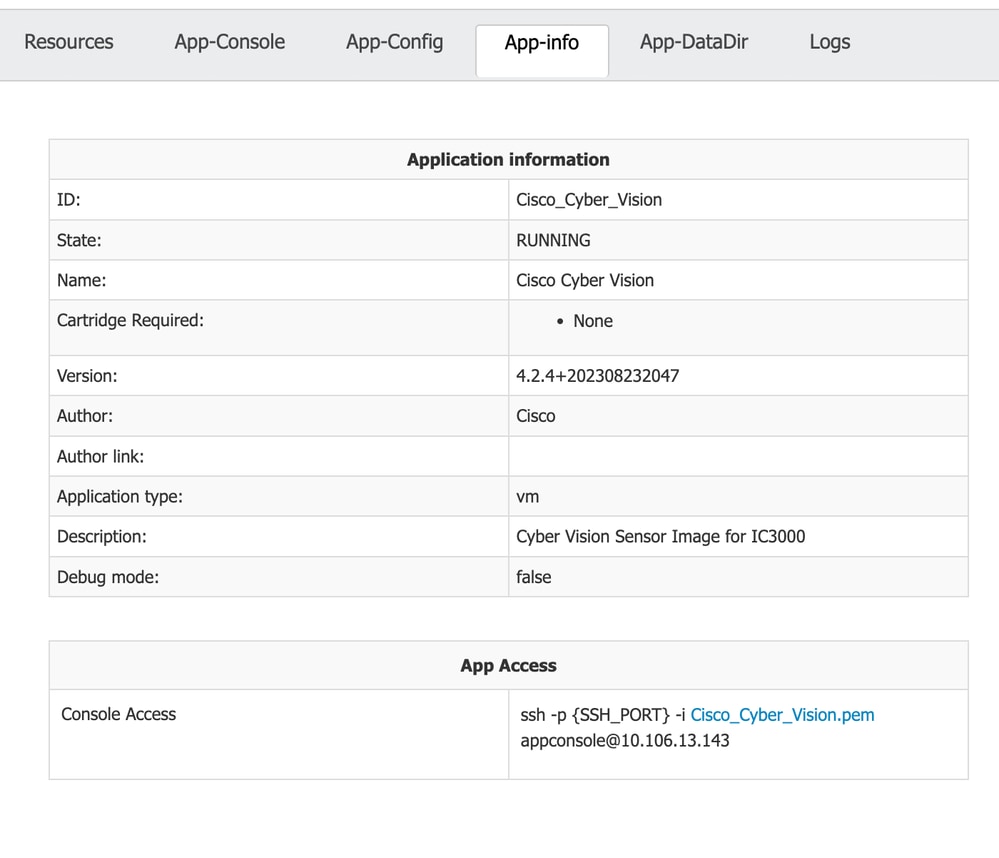Click the Author: row label
Viewport: 999px width, 858px height.
point(85,416)
